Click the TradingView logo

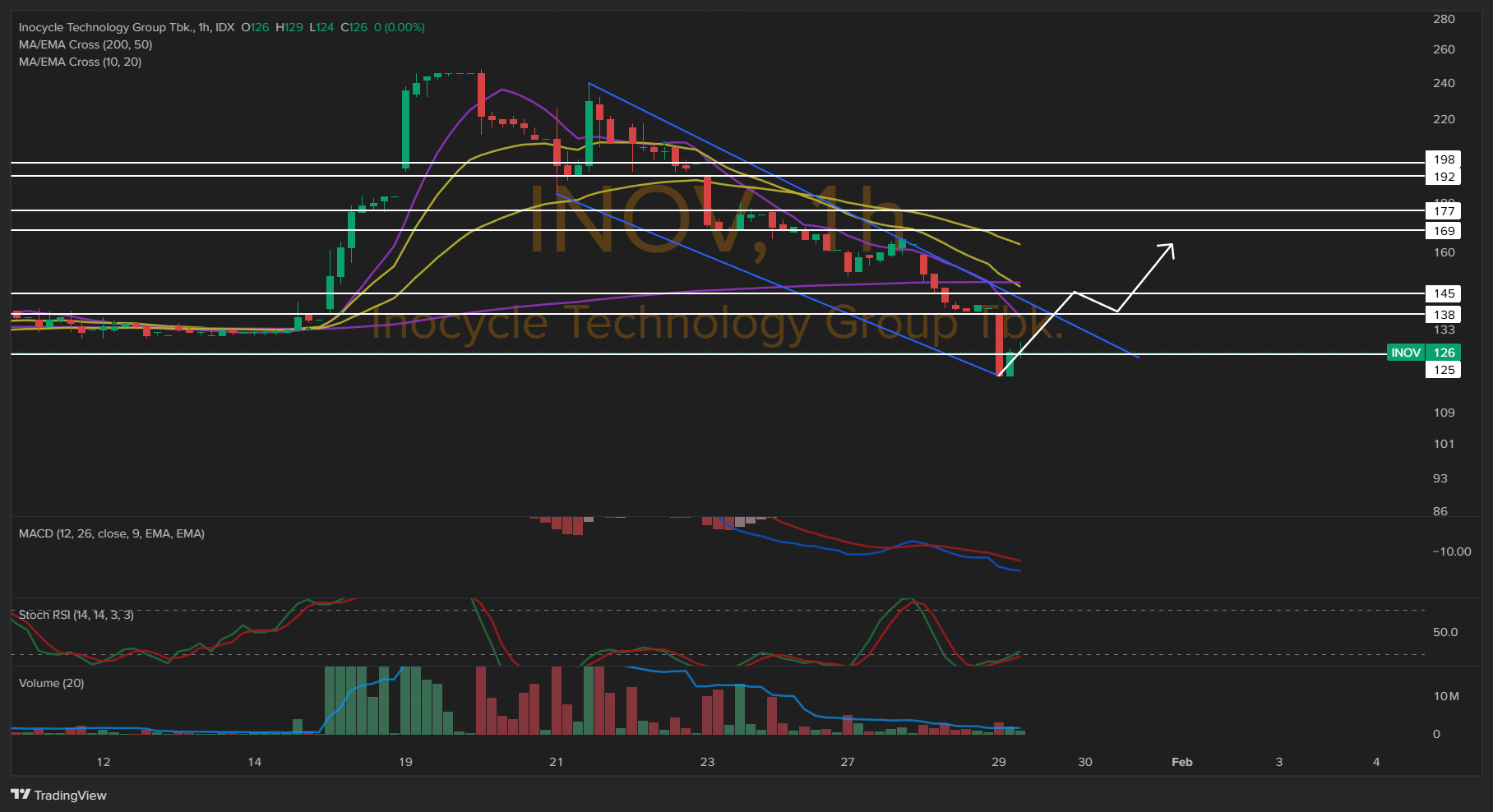58,795
